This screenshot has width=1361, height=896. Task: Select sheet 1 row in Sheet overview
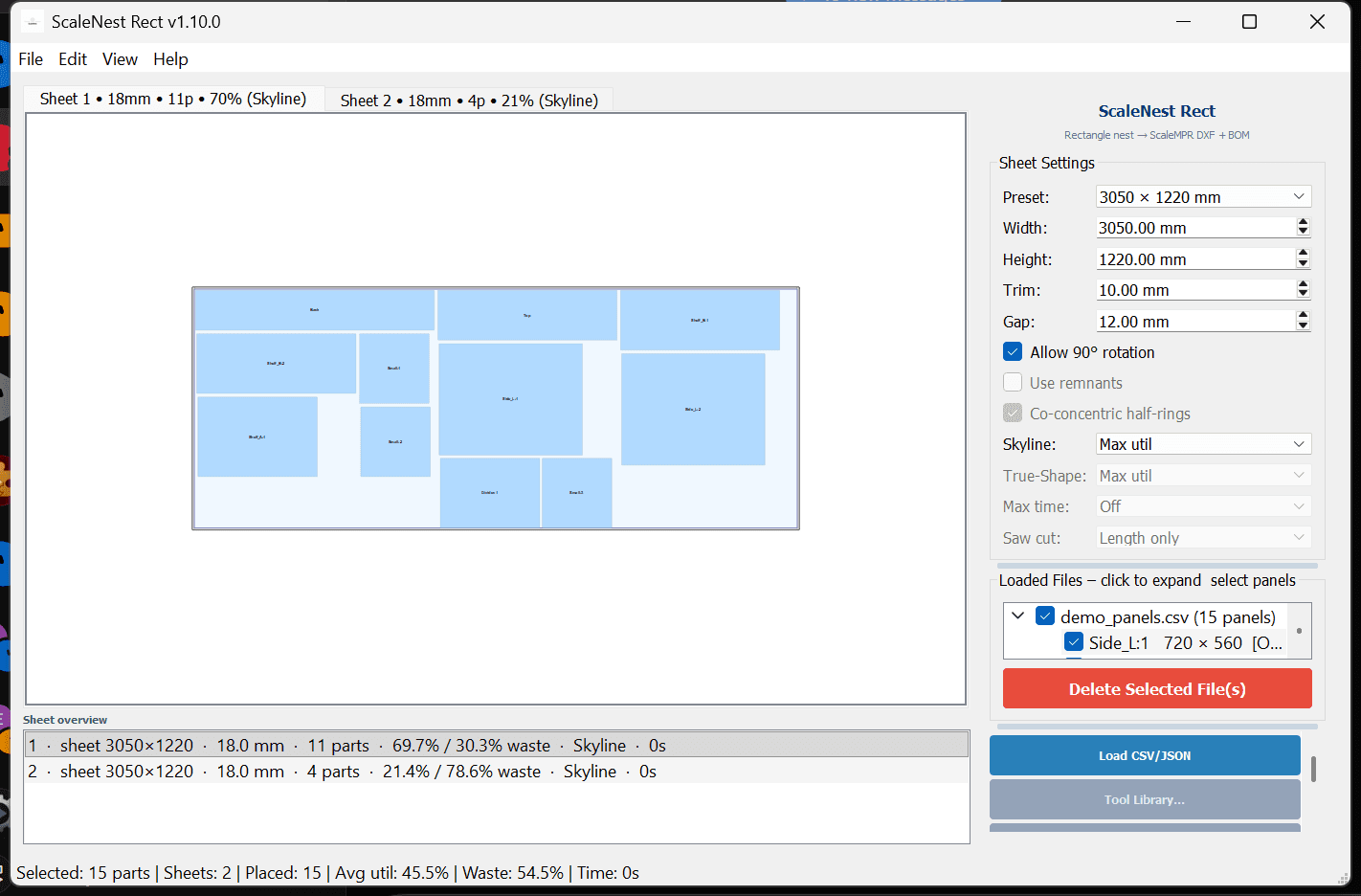coord(497,745)
